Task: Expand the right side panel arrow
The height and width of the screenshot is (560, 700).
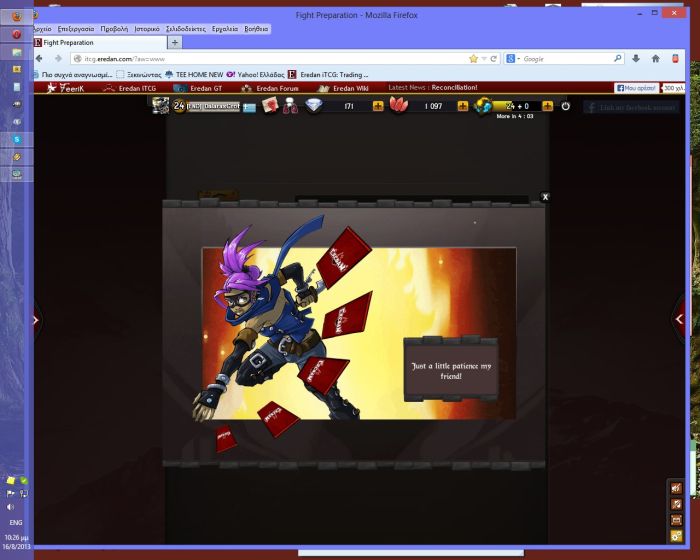Action: click(x=679, y=319)
